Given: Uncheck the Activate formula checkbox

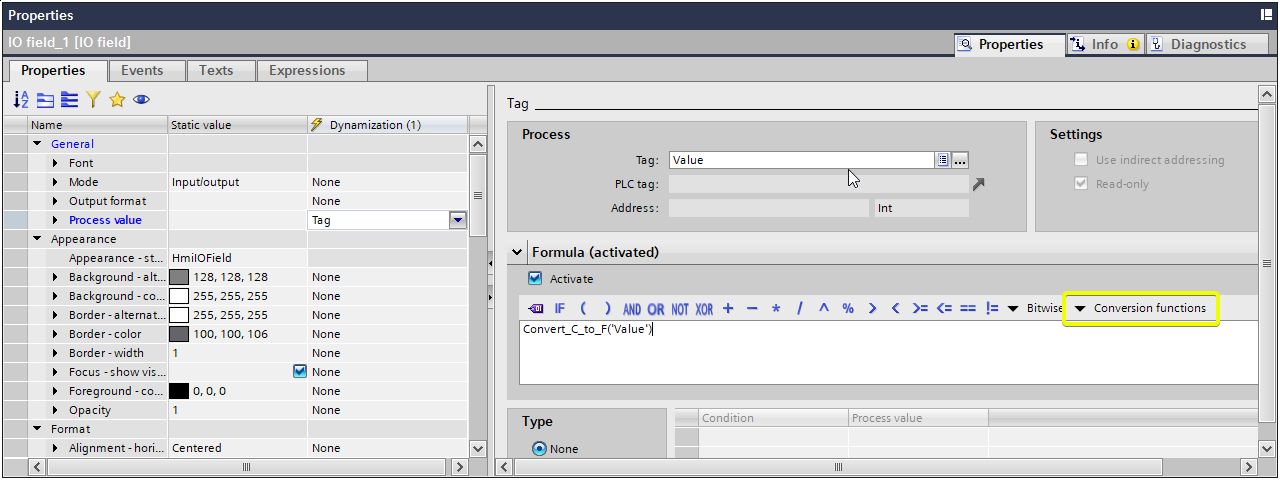Looking at the screenshot, I should pos(535,279).
